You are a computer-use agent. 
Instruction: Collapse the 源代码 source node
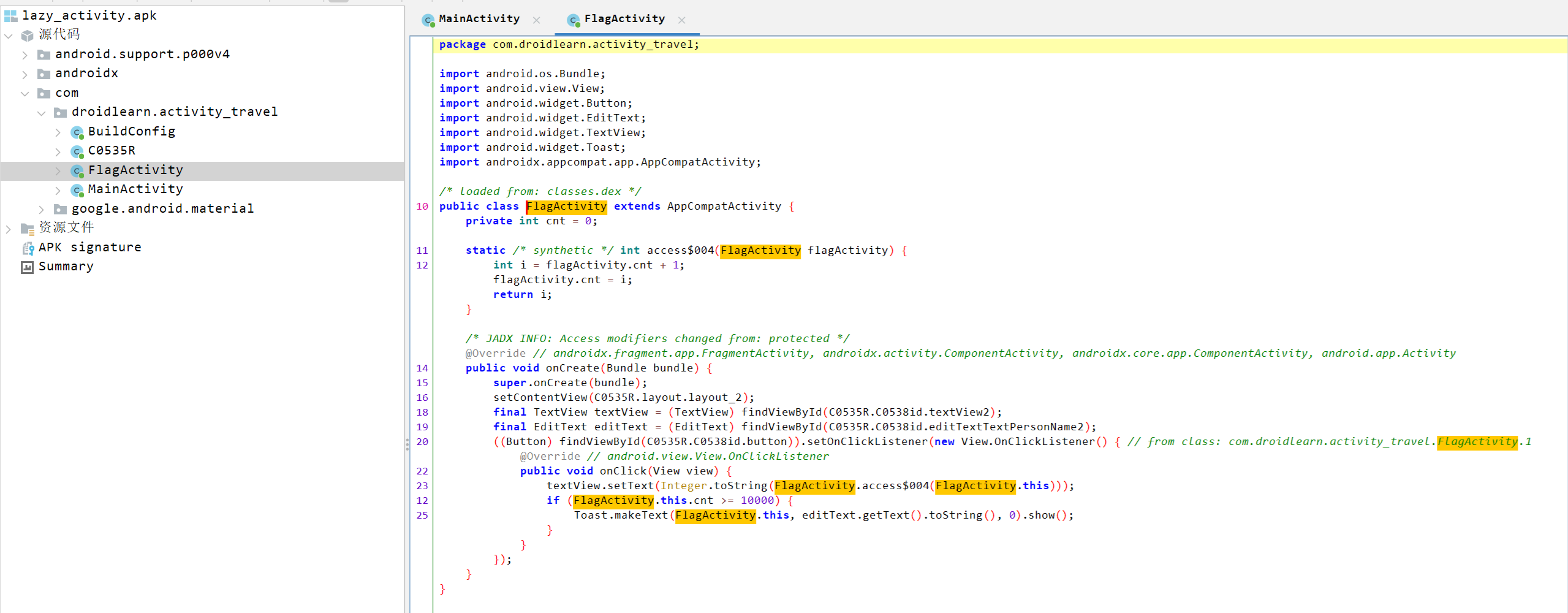pos(9,36)
